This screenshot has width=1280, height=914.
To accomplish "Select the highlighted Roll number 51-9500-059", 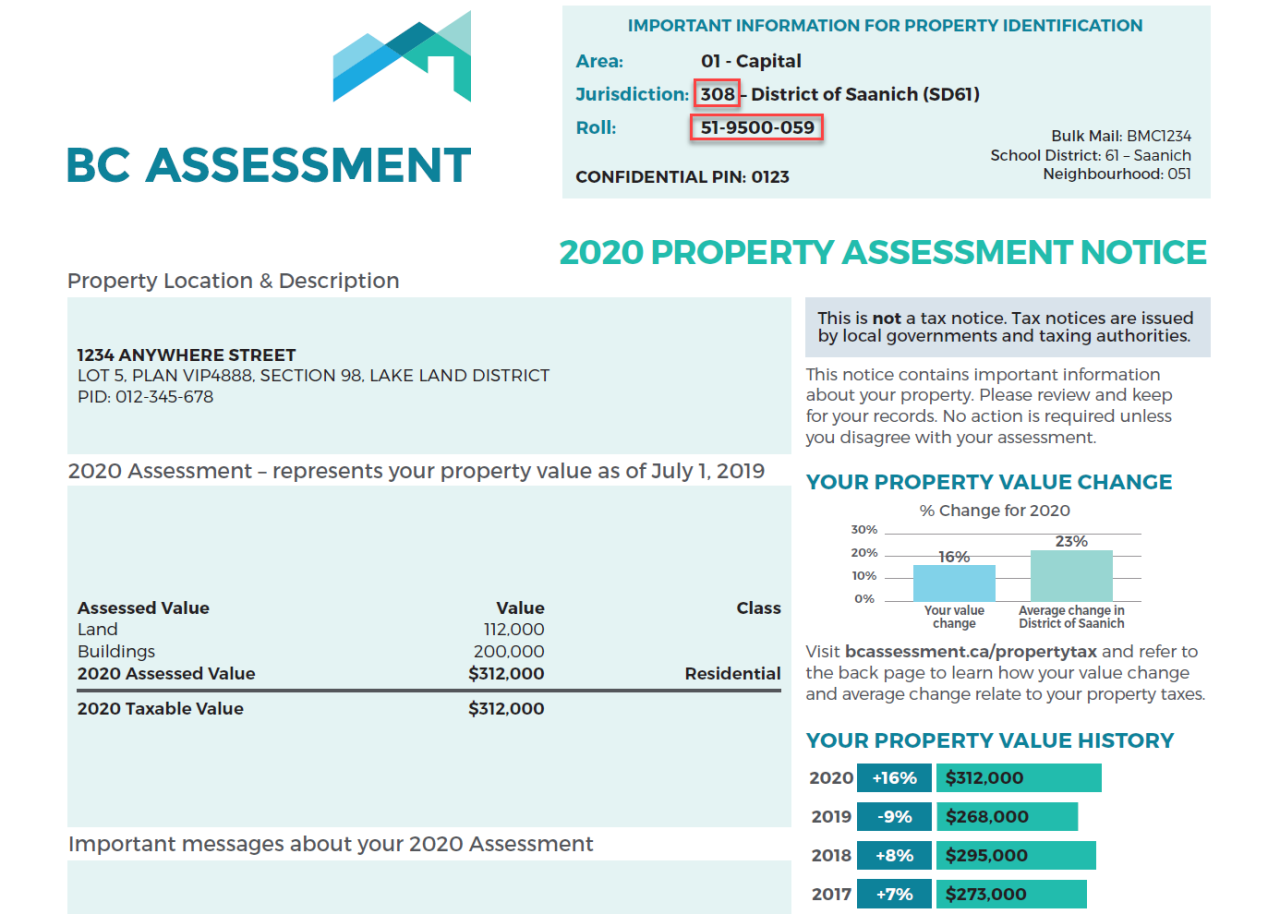I will (756, 128).
